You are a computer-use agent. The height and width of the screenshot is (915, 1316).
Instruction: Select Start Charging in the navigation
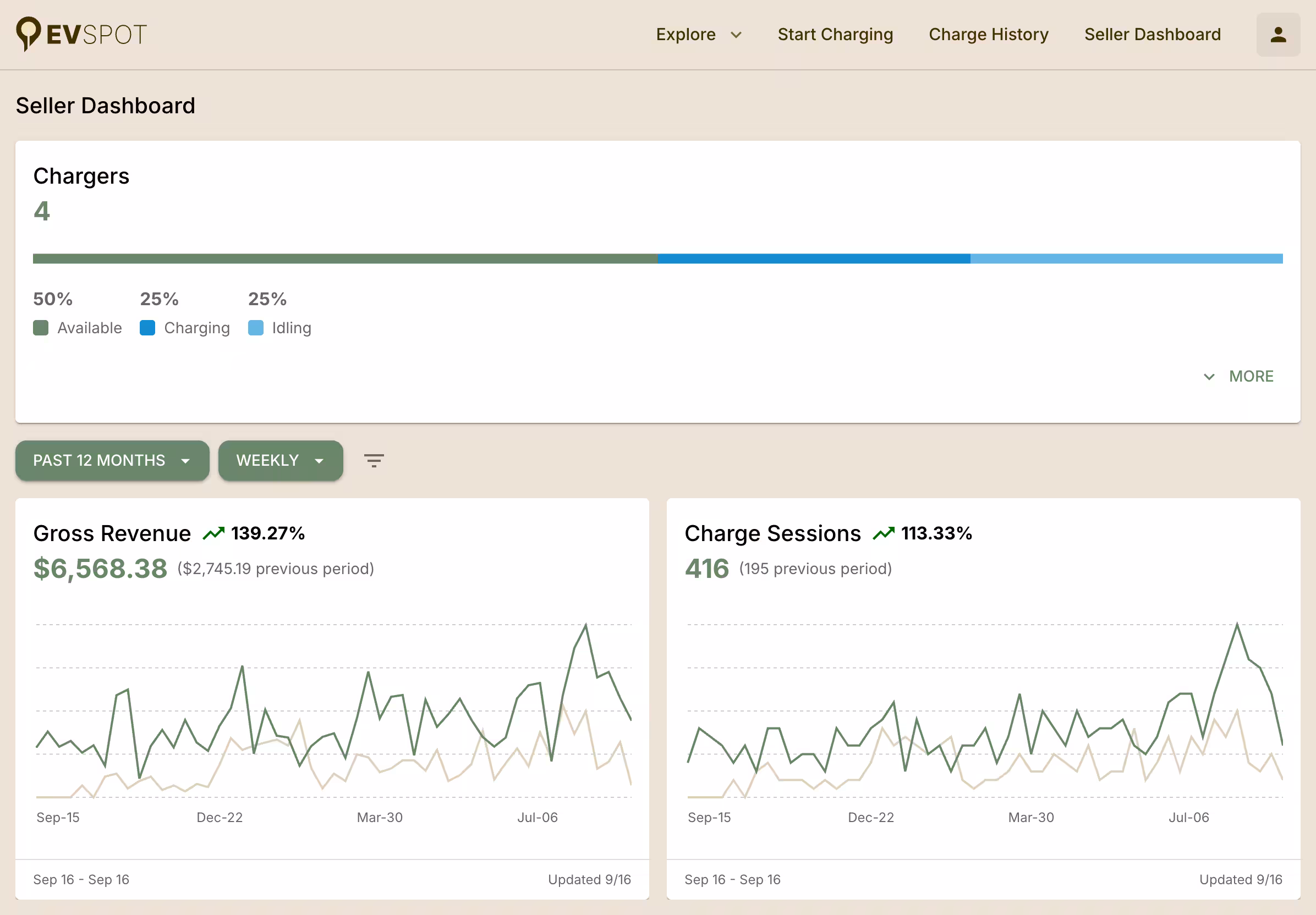(x=835, y=35)
